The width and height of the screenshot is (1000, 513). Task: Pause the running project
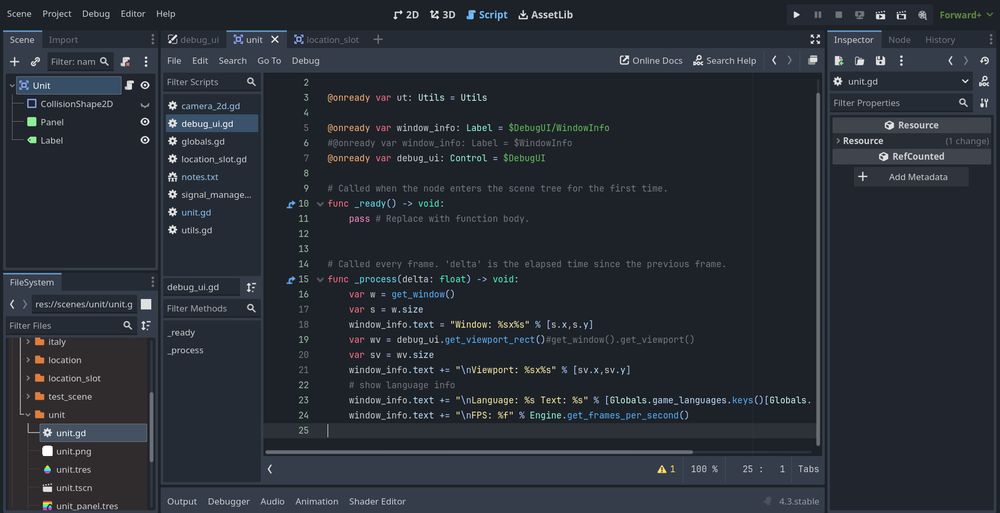818,15
